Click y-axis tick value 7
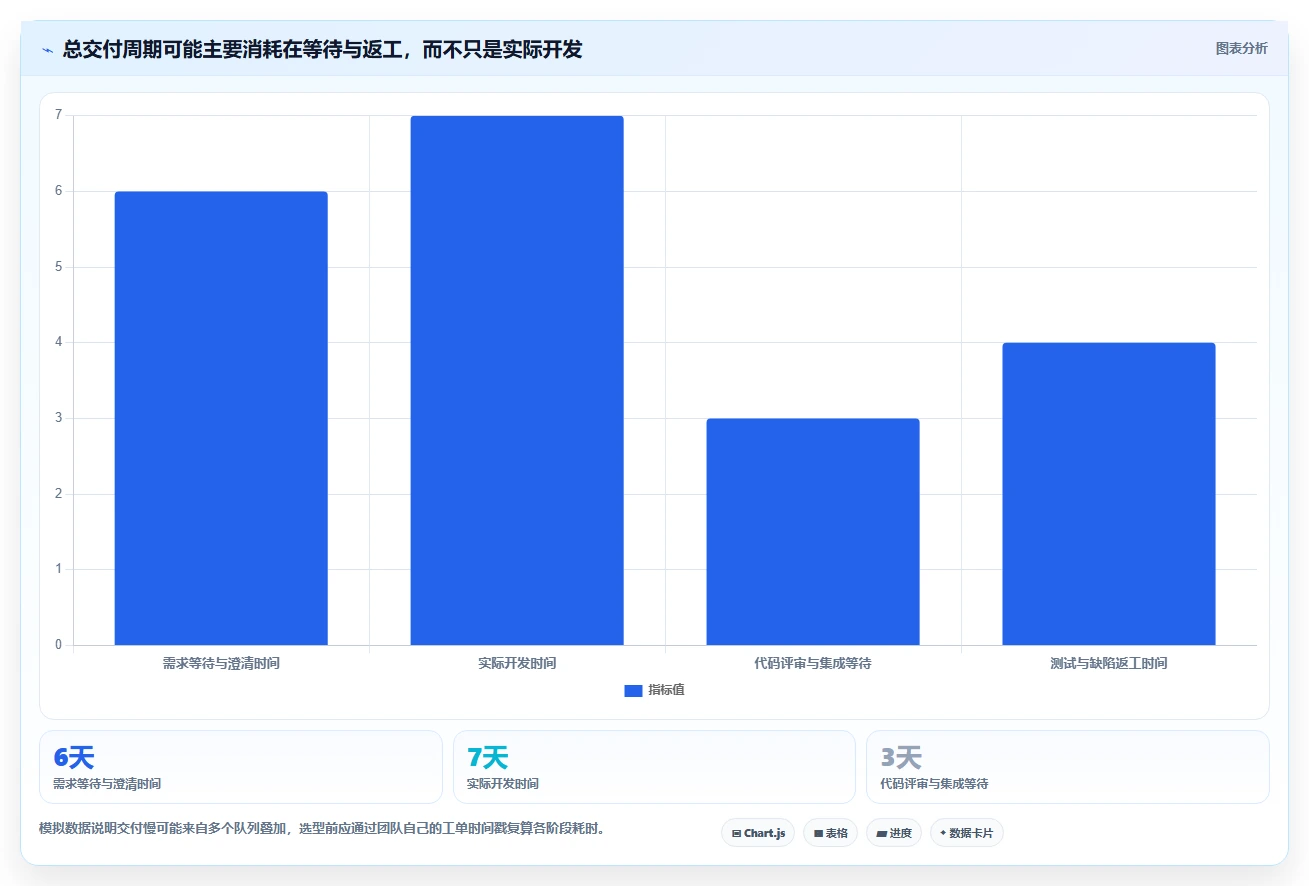This screenshot has width=1309, height=886. (x=58, y=115)
